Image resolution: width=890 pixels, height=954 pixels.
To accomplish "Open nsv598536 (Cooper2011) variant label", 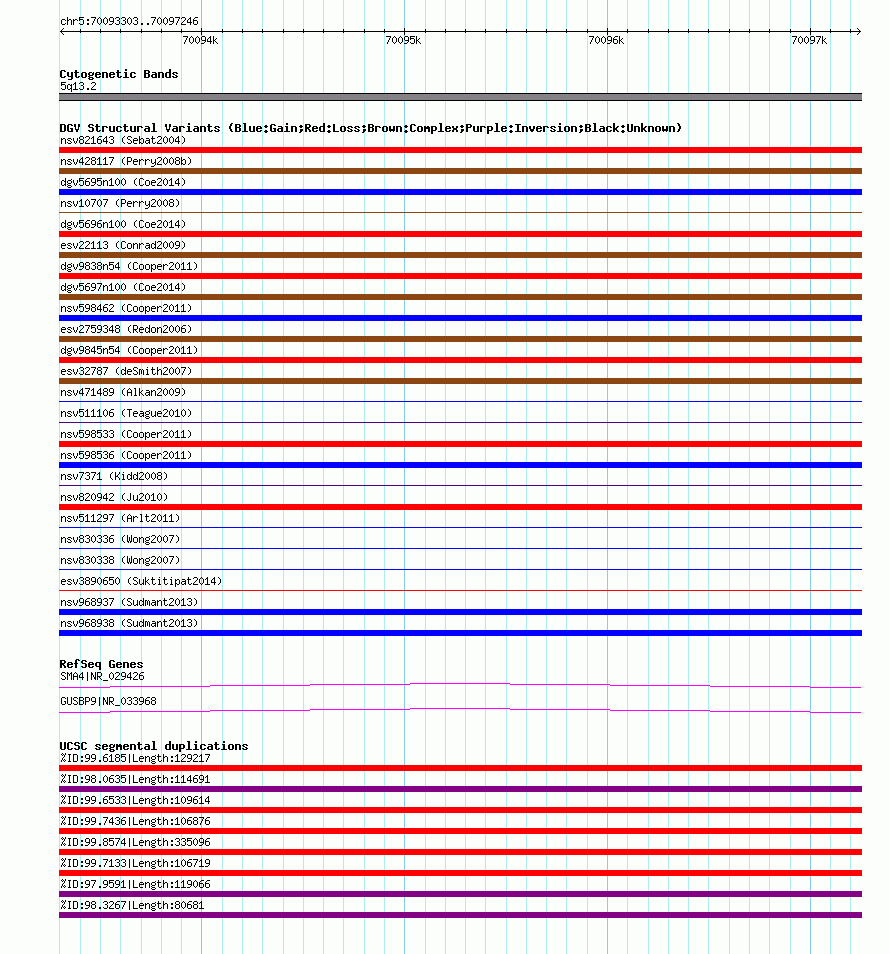I will (126, 455).
